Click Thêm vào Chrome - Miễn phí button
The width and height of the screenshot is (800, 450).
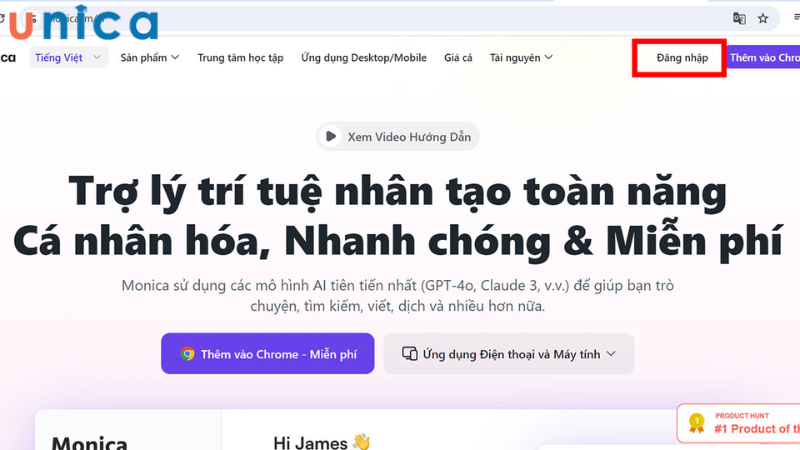click(x=267, y=354)
